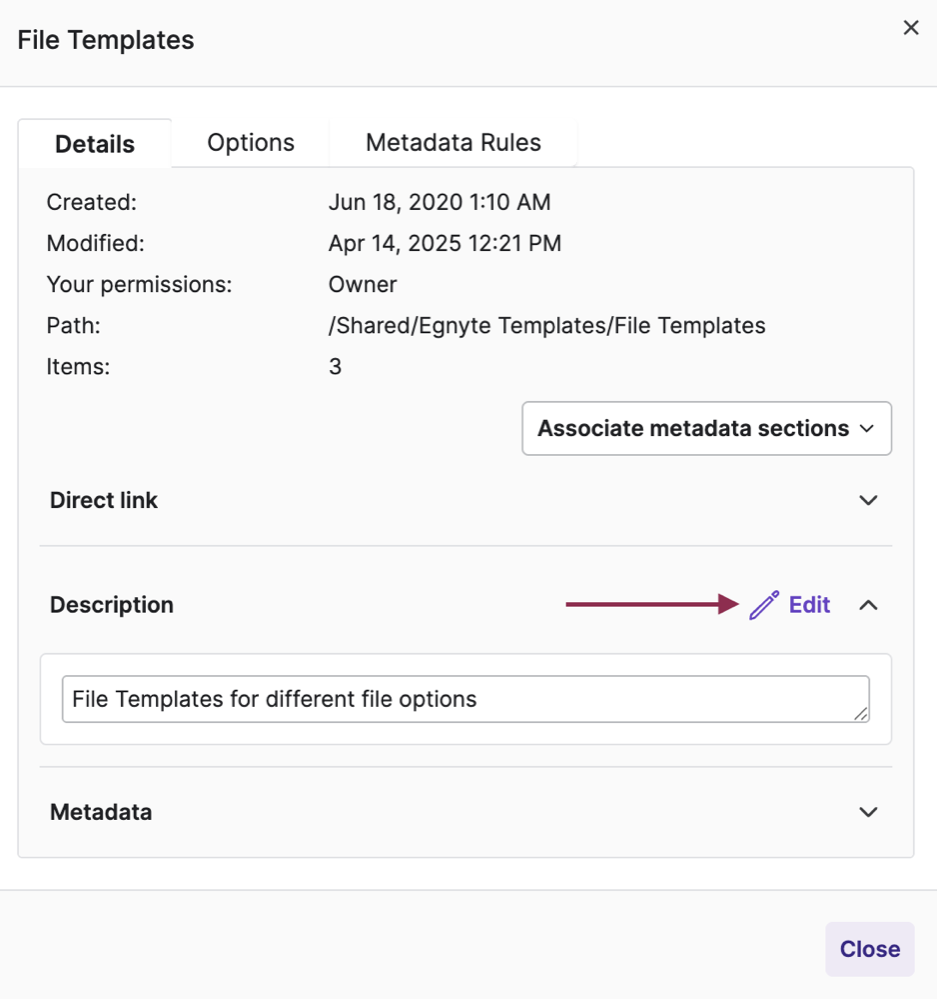Open the Metadata Rules tab
Viewport: 937px width, 999px height.
453,143
